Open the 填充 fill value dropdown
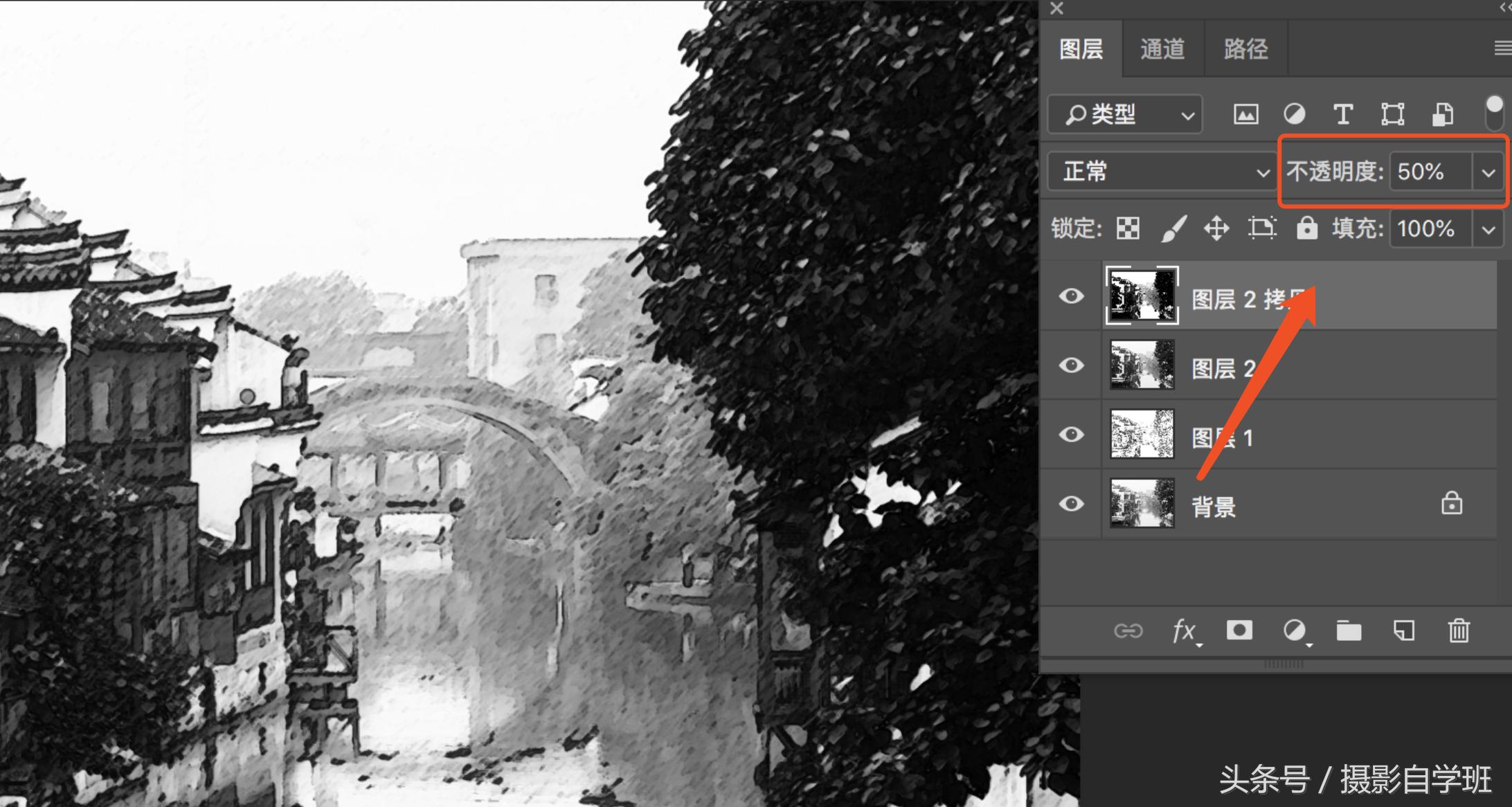1512x807 pixels. [1487, 228]
